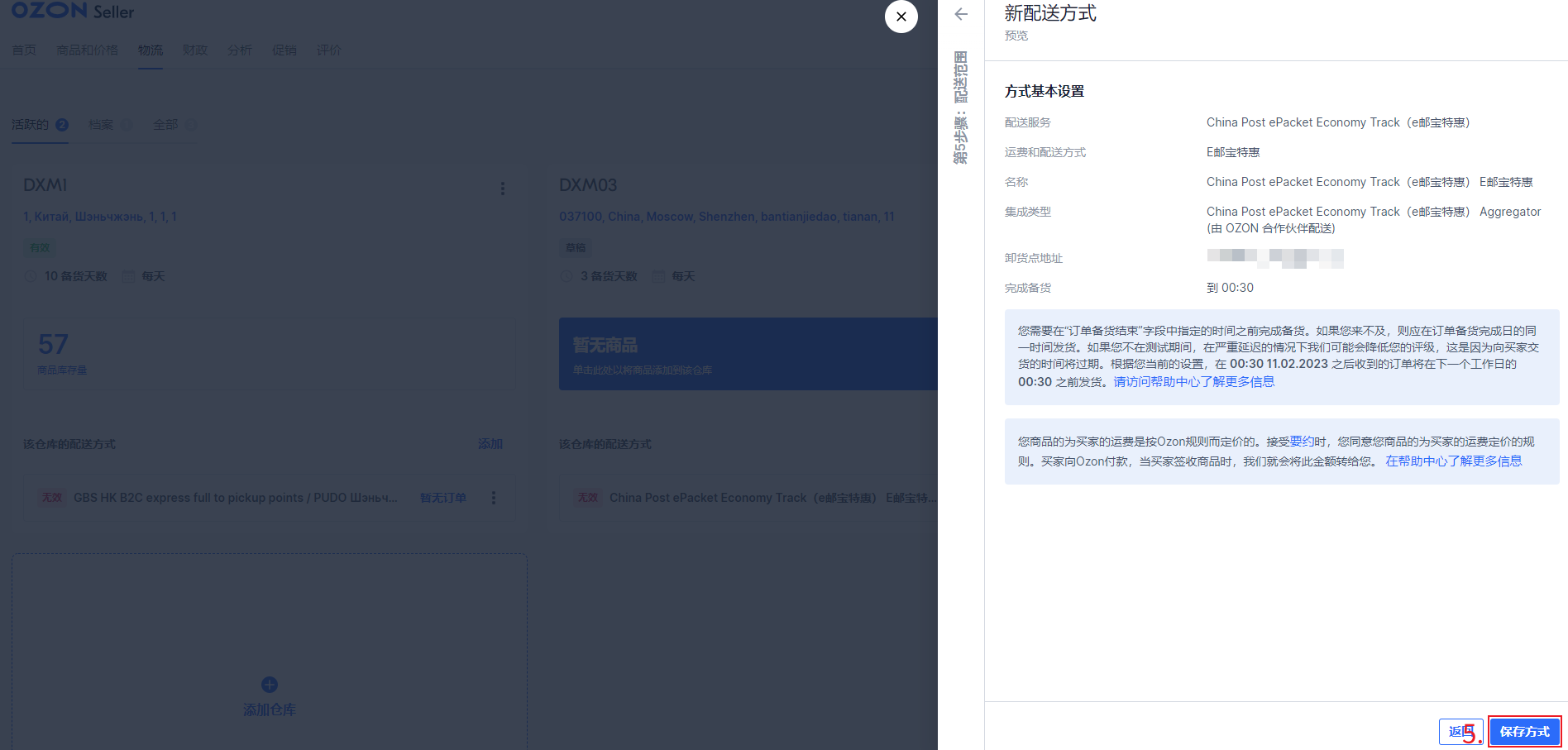Open the 分析 menu
Image resolution: width=1568 pixels, height=750 pixels.
click(x=240, y=50)
